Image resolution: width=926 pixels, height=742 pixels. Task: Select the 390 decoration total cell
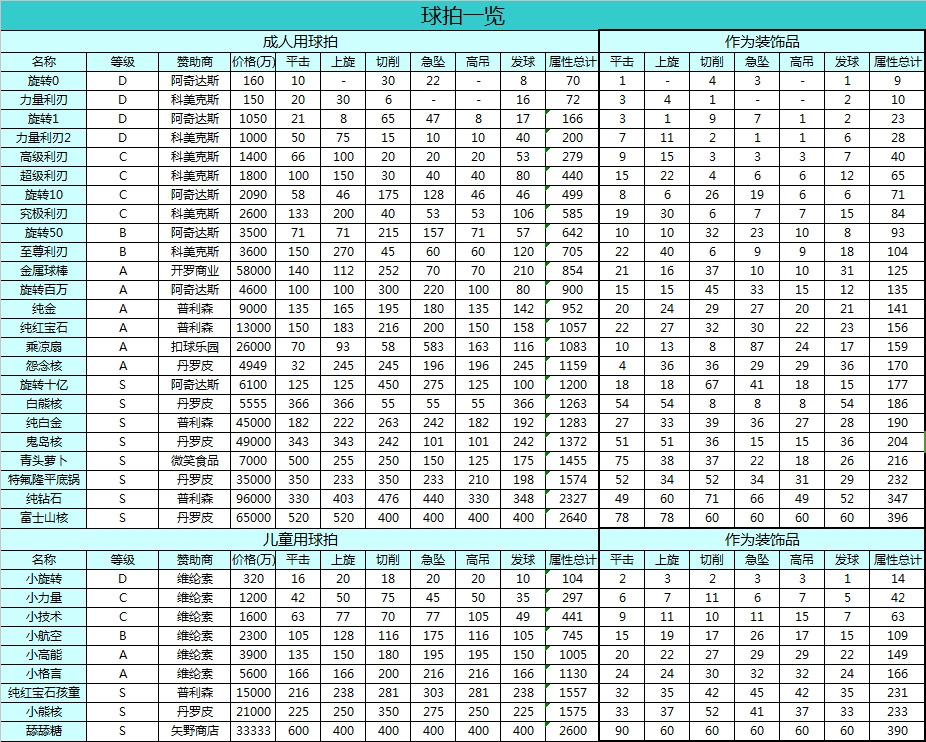click(x=897, y=731)
